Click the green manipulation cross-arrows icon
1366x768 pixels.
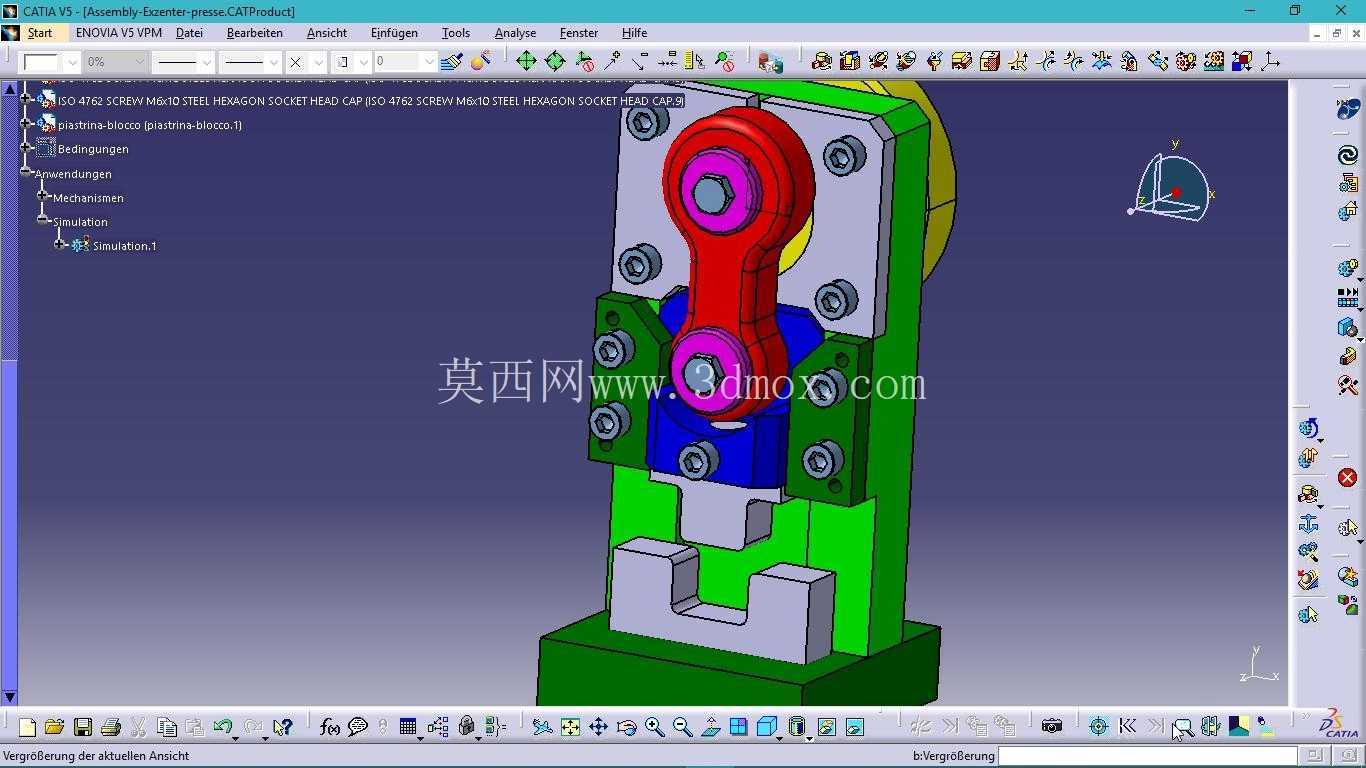click(x=526, y=61)
